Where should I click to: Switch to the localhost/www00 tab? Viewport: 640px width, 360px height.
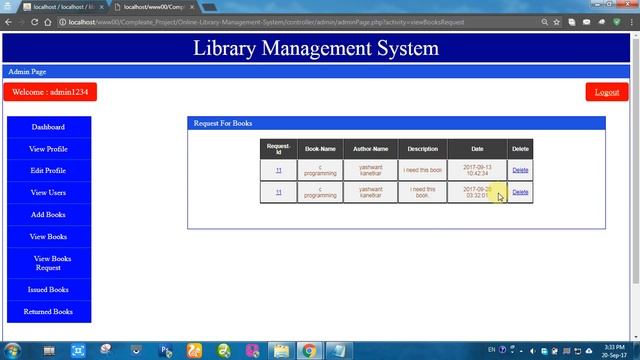(x=153, y=7)
